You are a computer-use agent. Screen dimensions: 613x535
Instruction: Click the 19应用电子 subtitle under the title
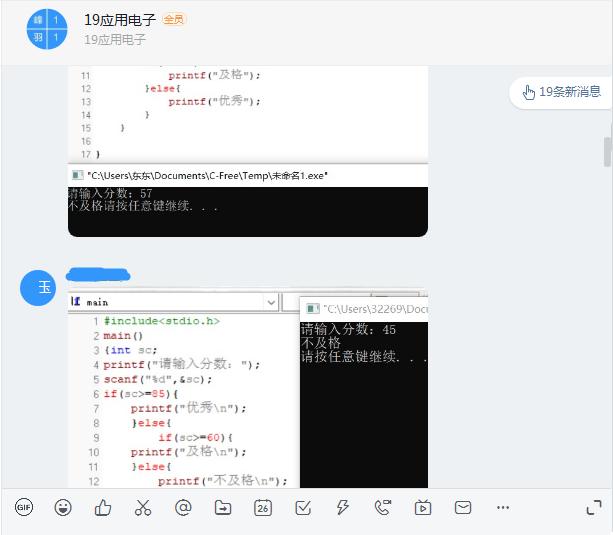(115, 39)
